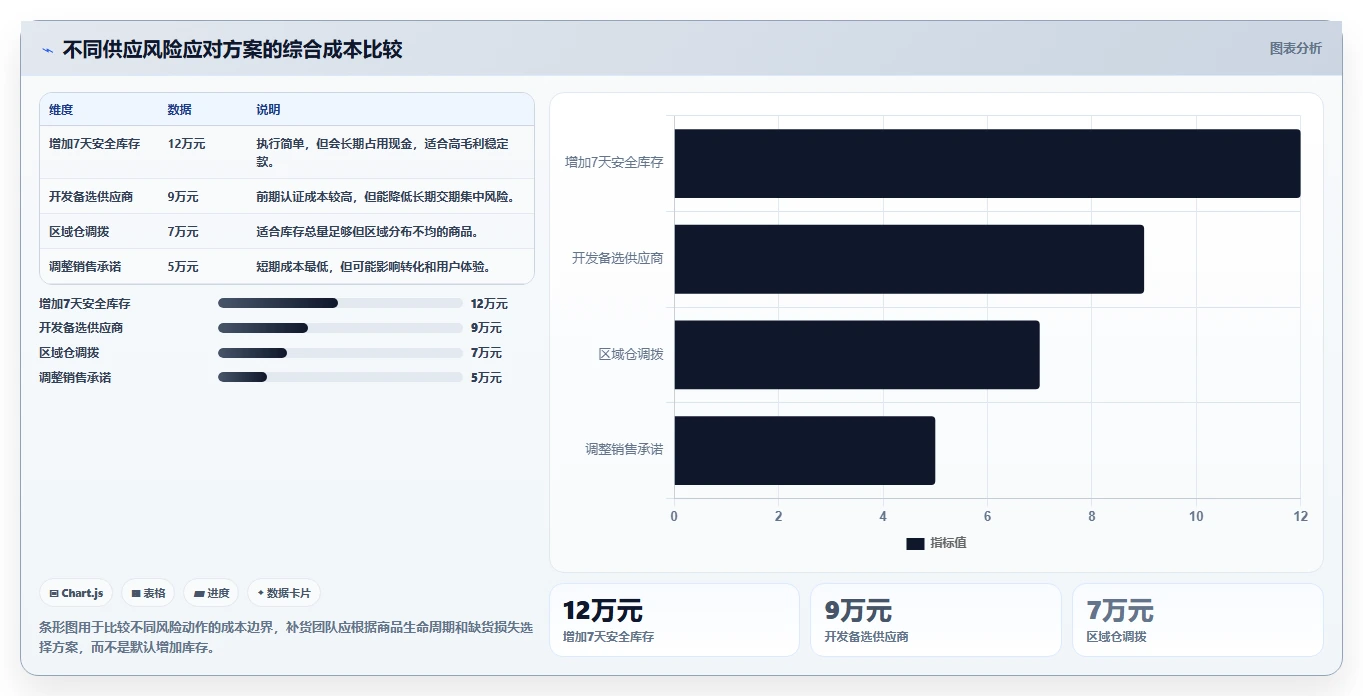This screenshot has width=1363, height=696.
Task: Click the 调整销售承诺 progress bar
Action: pyautogui.click(x=340, y=377)
